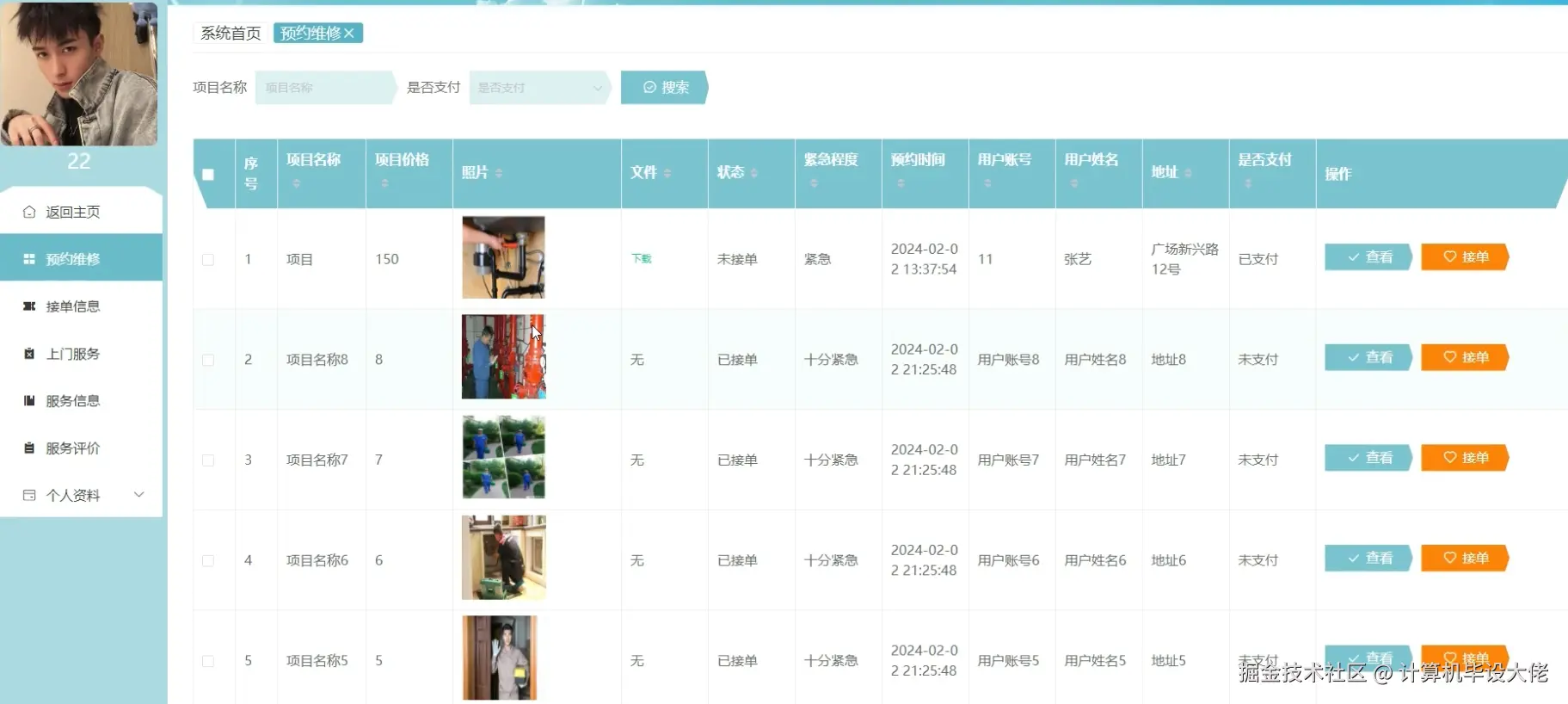This screenshot has height=704, width=1568.
Task: Focus the 项目名称 search input field
Action: pos(325,88)
